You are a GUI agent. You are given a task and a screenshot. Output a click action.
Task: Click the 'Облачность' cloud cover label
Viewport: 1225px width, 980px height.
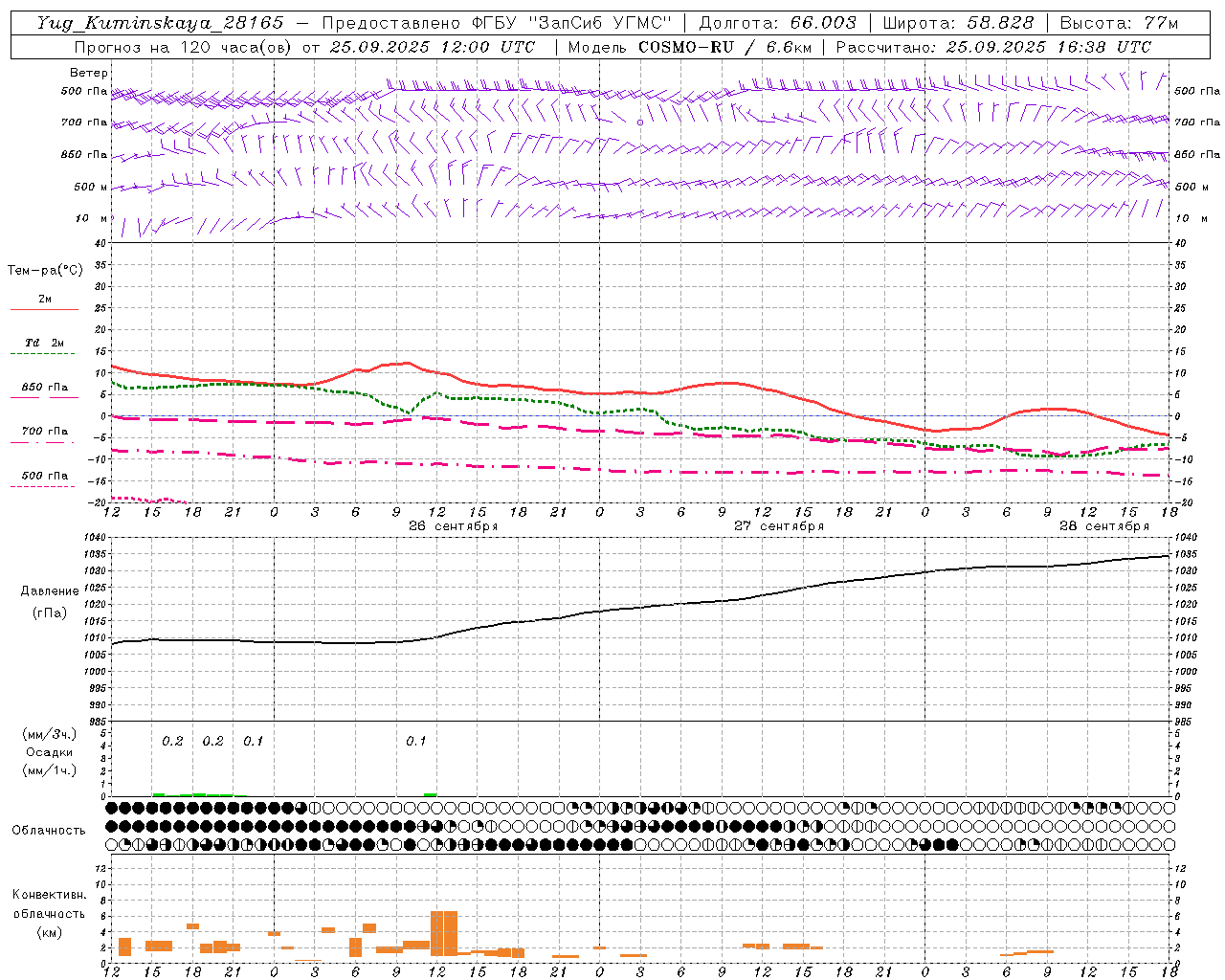(49, 830)
